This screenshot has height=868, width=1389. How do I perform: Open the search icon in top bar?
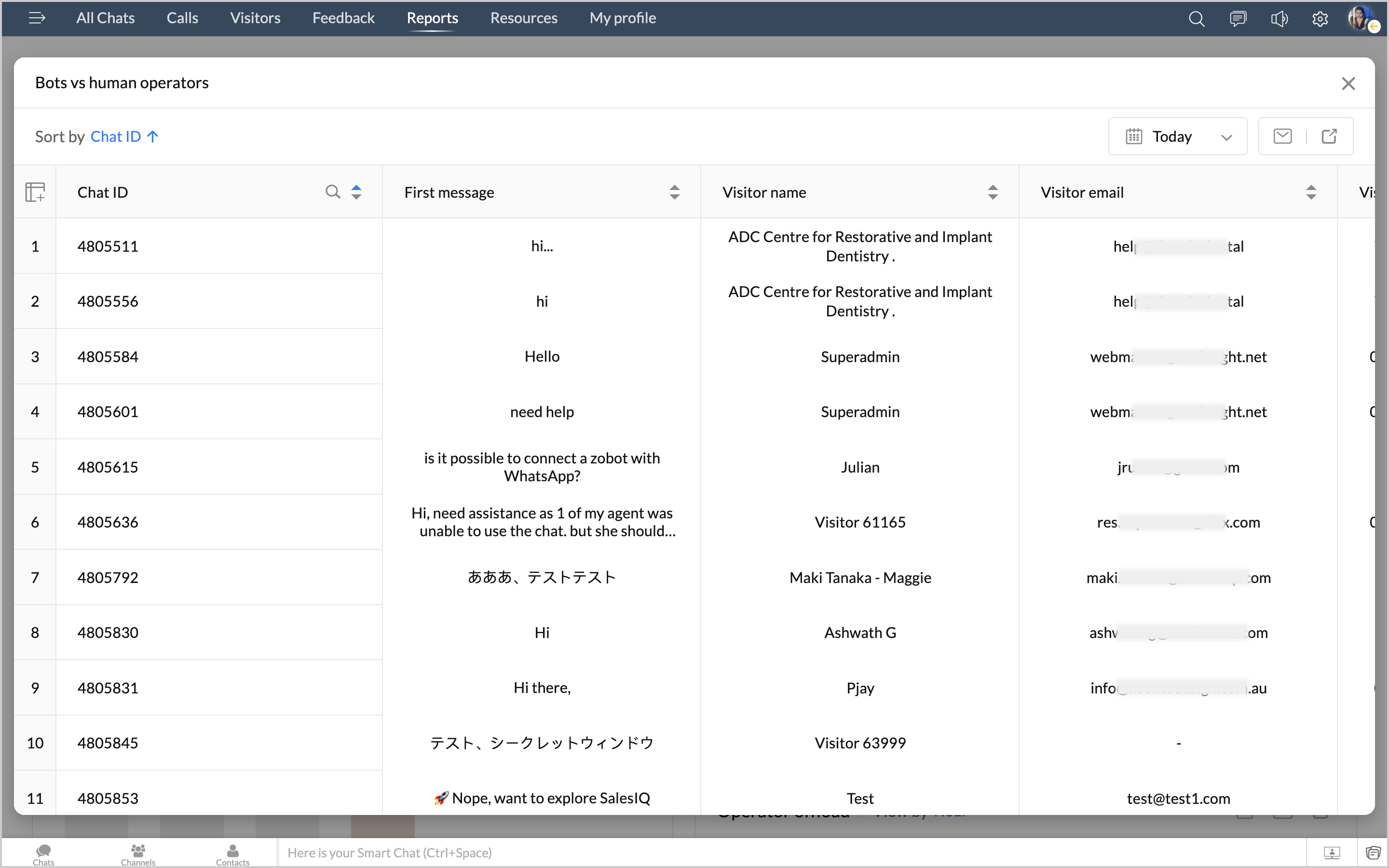point(1196,19)
